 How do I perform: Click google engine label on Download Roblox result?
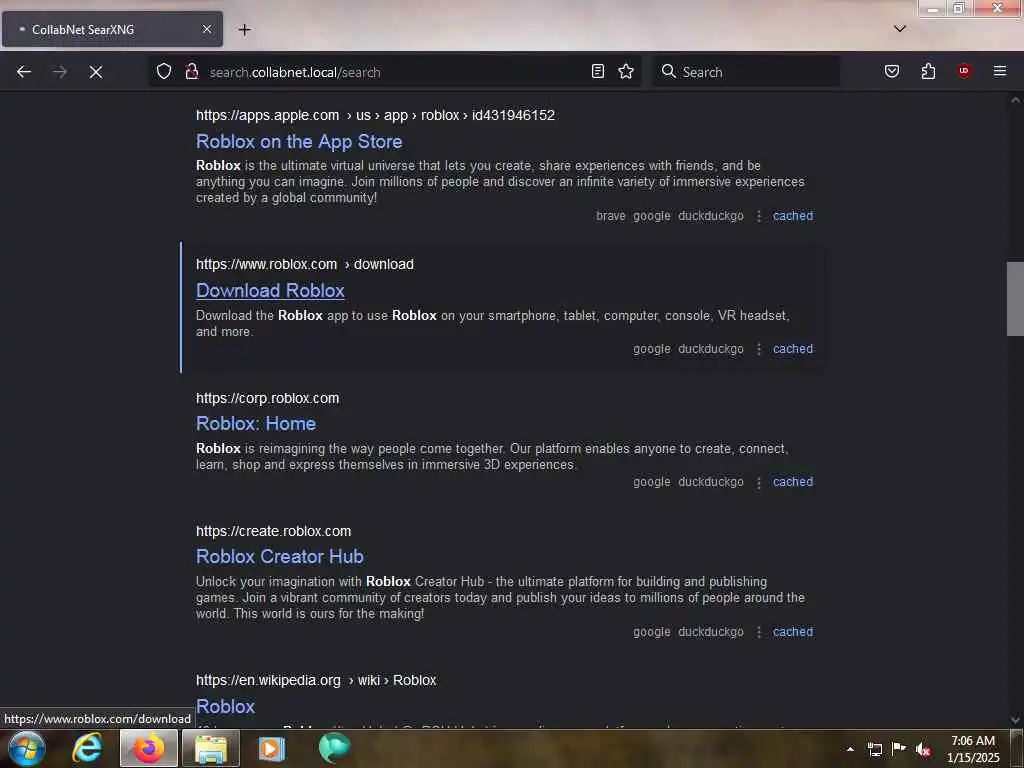click(652, 349)
